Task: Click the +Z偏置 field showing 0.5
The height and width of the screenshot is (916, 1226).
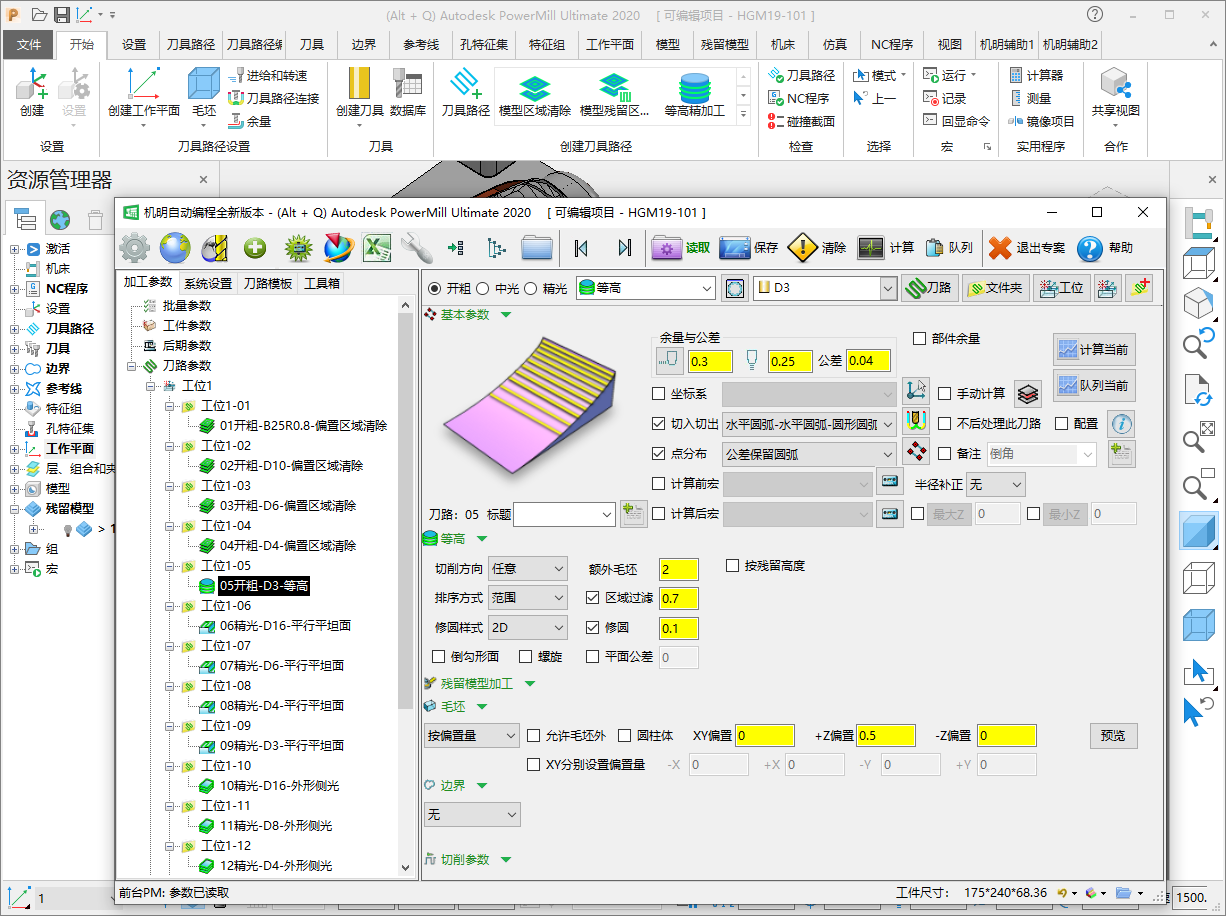Action: (x=886, y=735)
